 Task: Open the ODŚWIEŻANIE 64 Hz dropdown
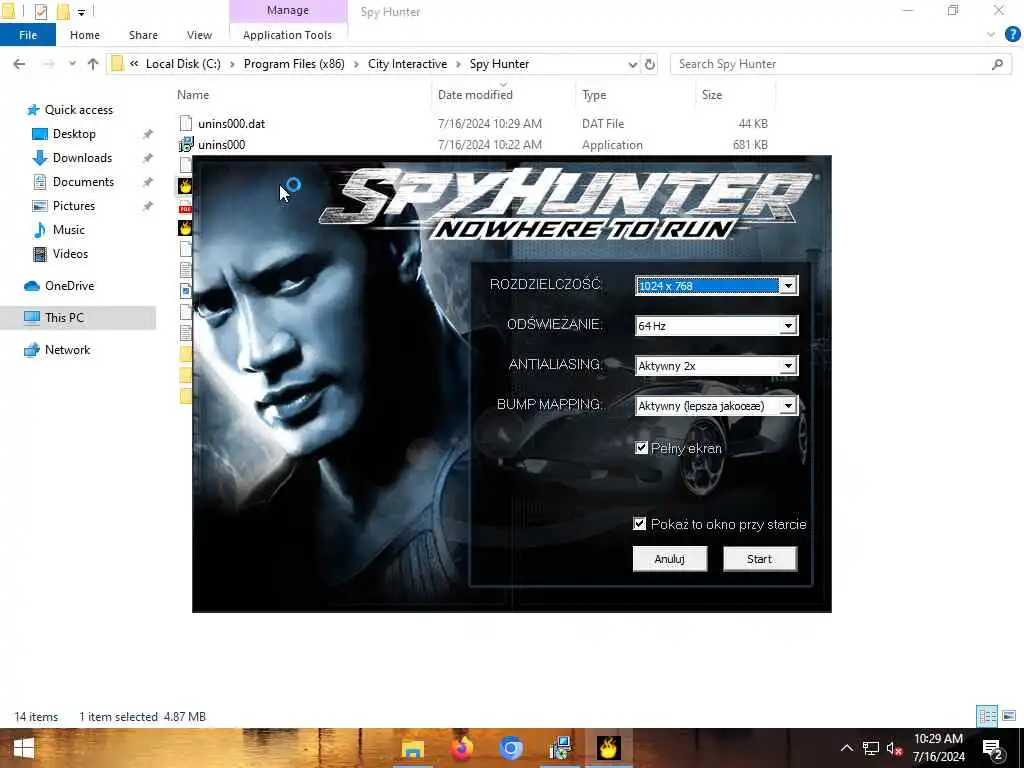788,325
